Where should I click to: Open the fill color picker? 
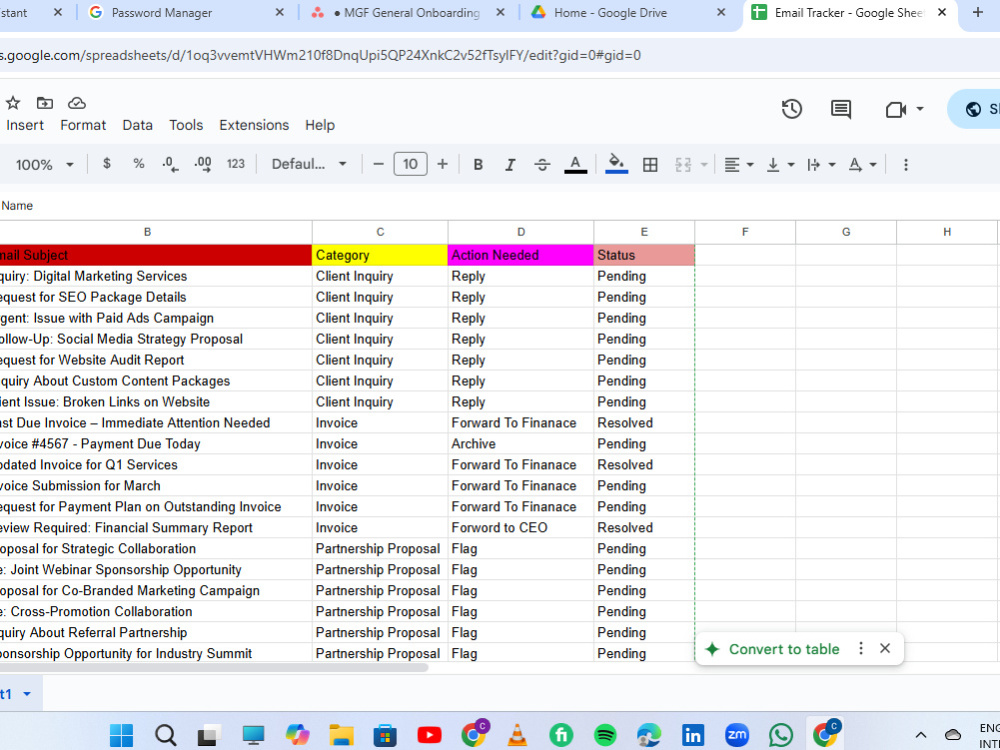pos(616,164)
